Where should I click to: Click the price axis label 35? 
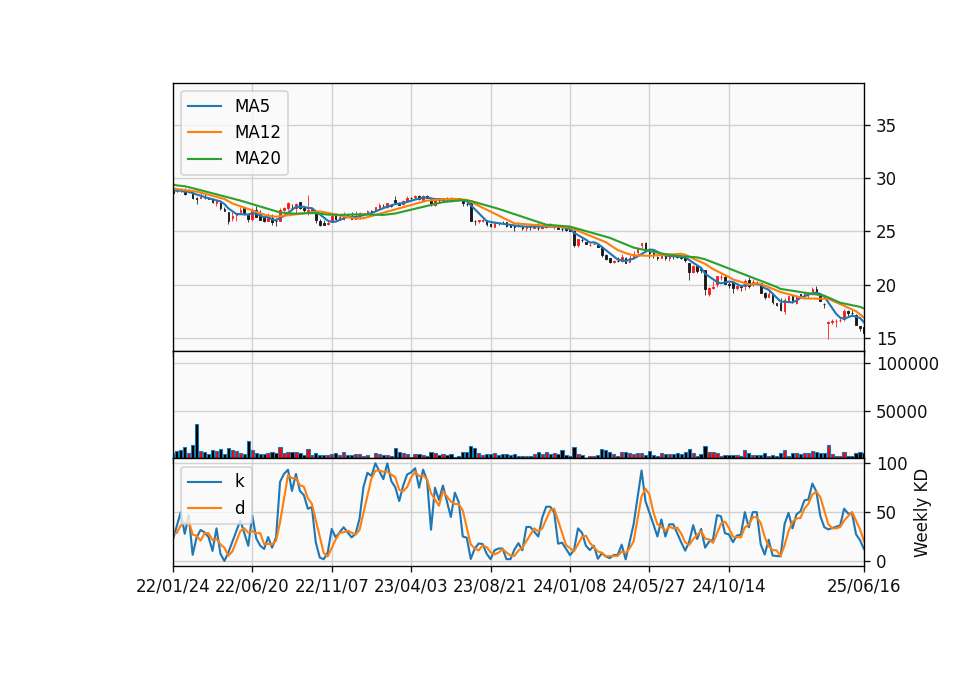885,126
